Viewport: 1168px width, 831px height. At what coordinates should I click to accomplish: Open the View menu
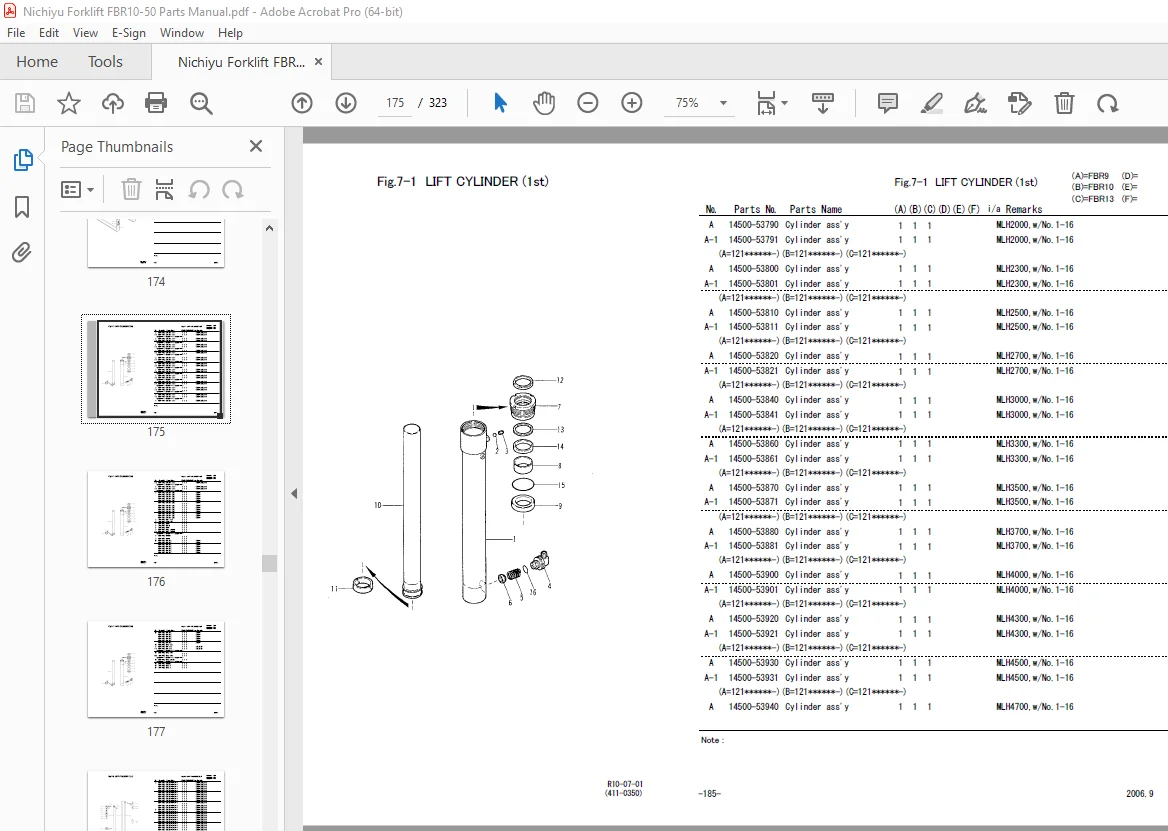coord(85,33)
